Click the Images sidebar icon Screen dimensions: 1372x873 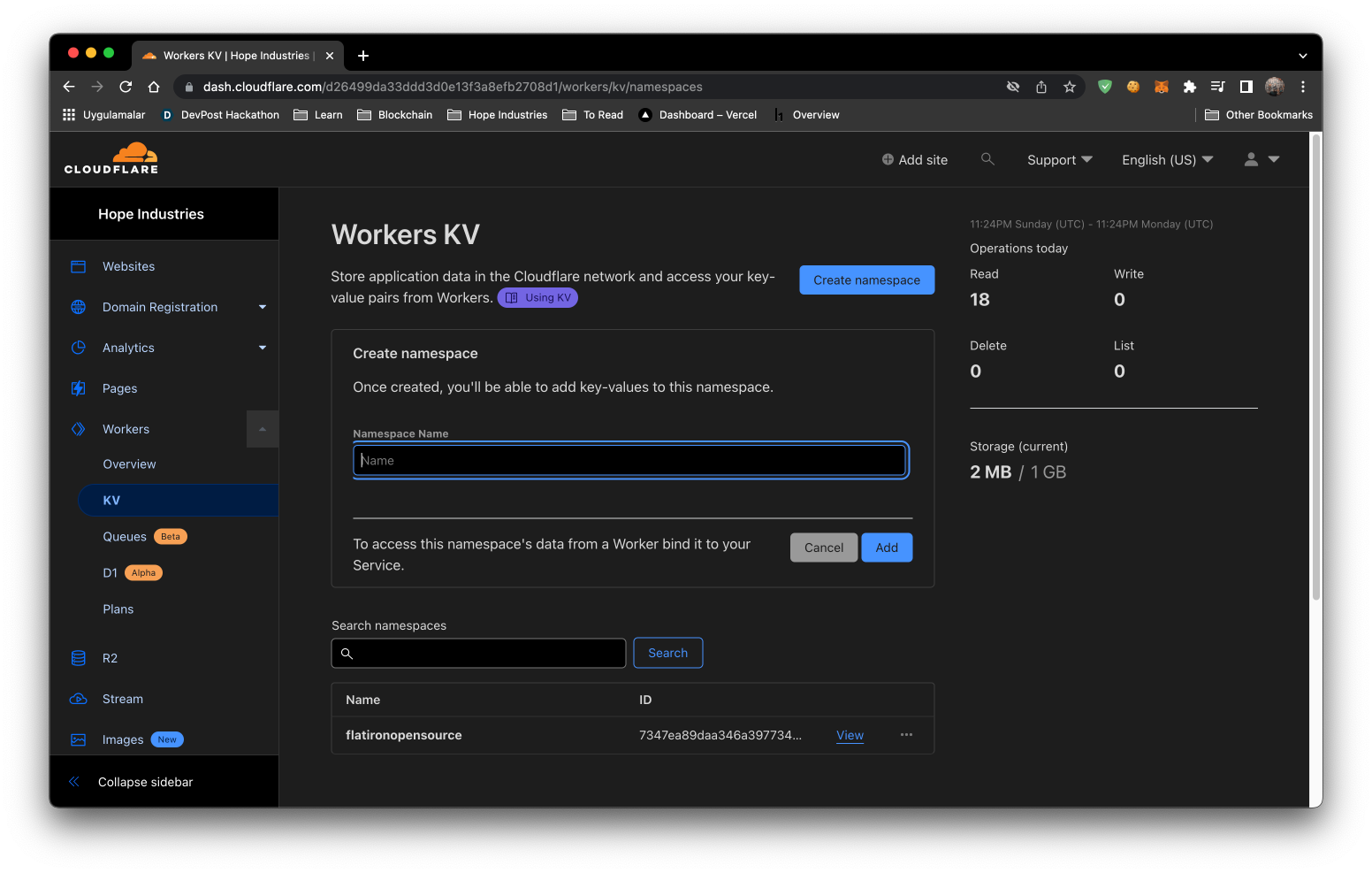(79, 739)
